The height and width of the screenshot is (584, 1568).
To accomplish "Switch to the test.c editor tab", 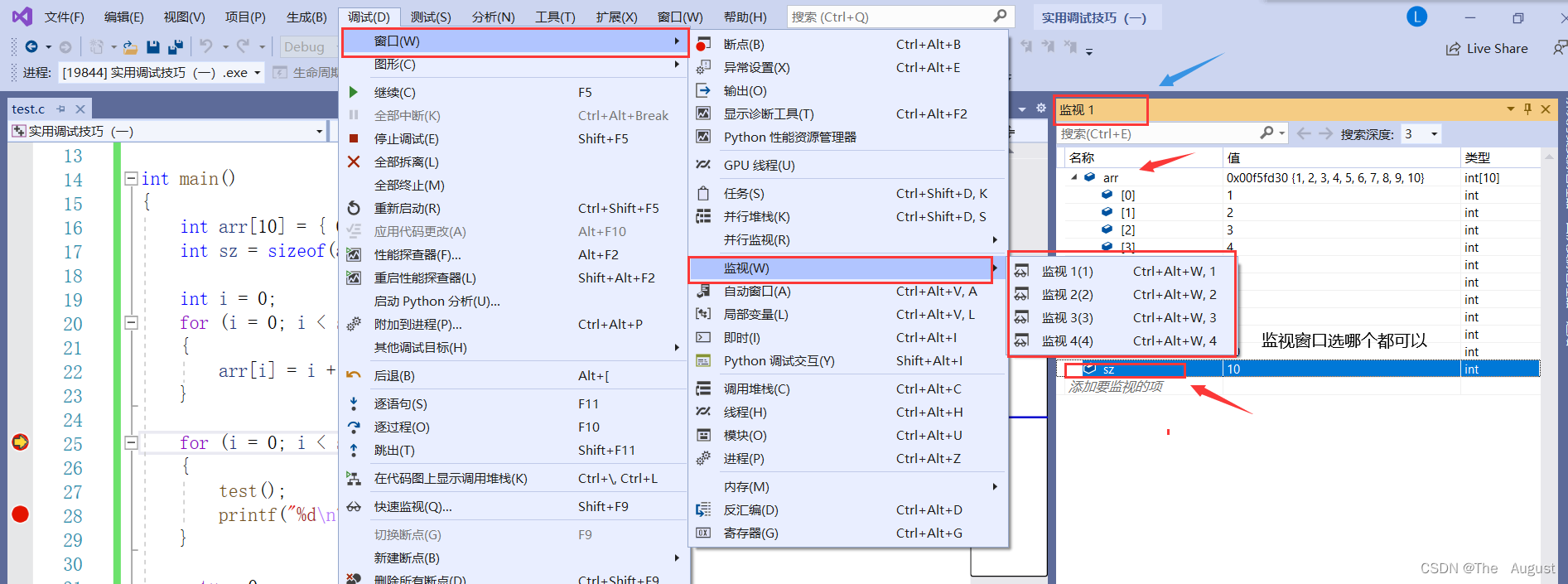I will (x=28, y=109).
